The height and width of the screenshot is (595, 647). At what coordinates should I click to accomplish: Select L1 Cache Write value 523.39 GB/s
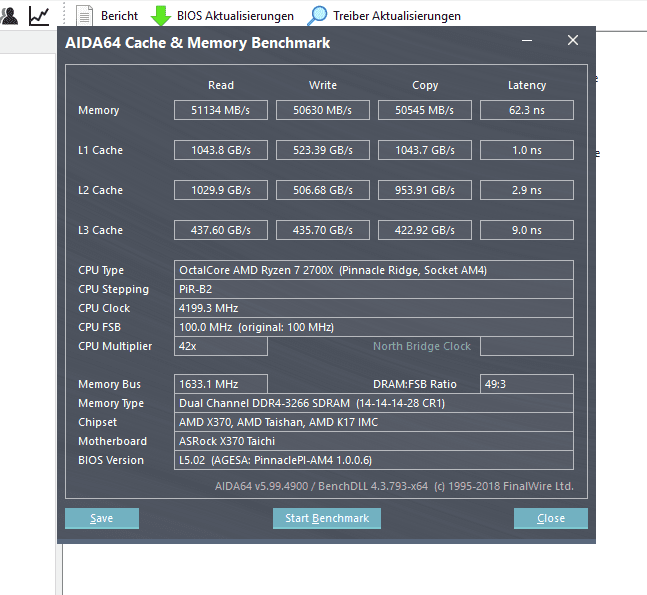[323, 150]
